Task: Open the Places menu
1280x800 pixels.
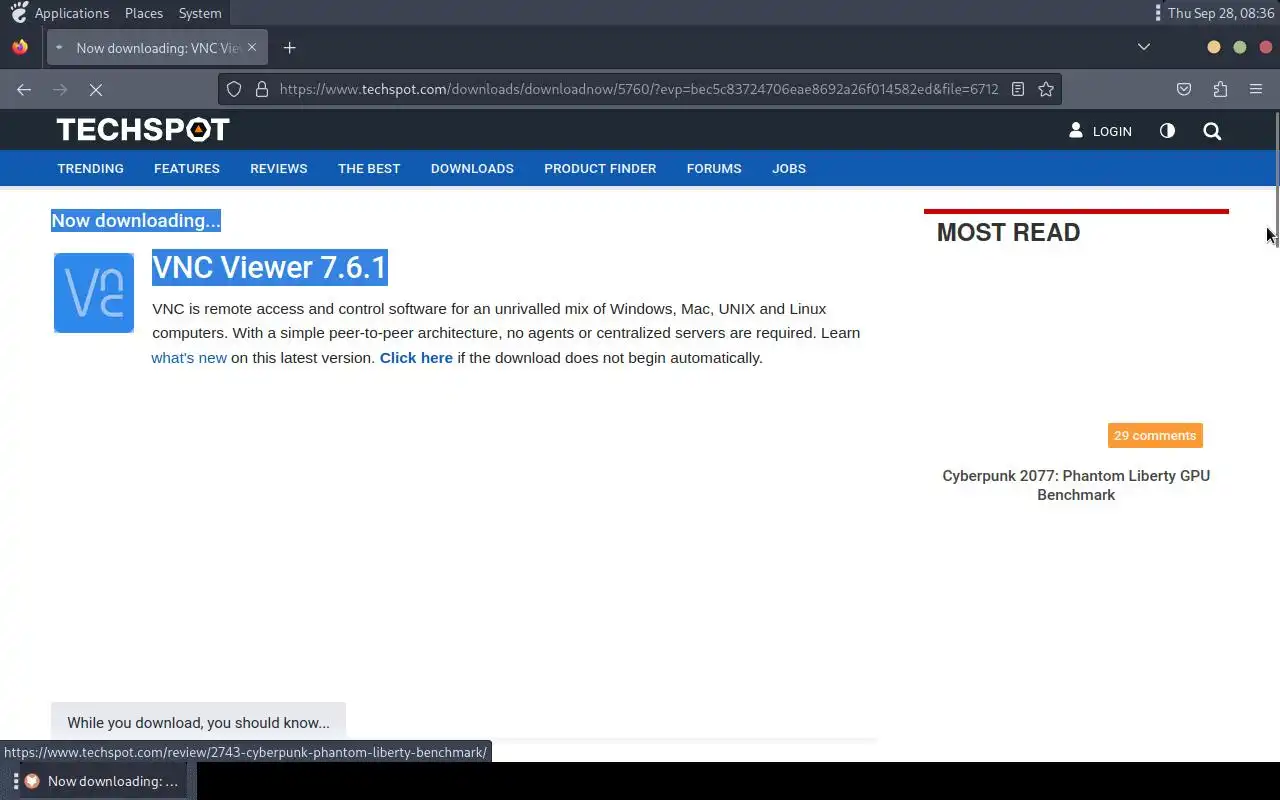Action: [144, 13]
